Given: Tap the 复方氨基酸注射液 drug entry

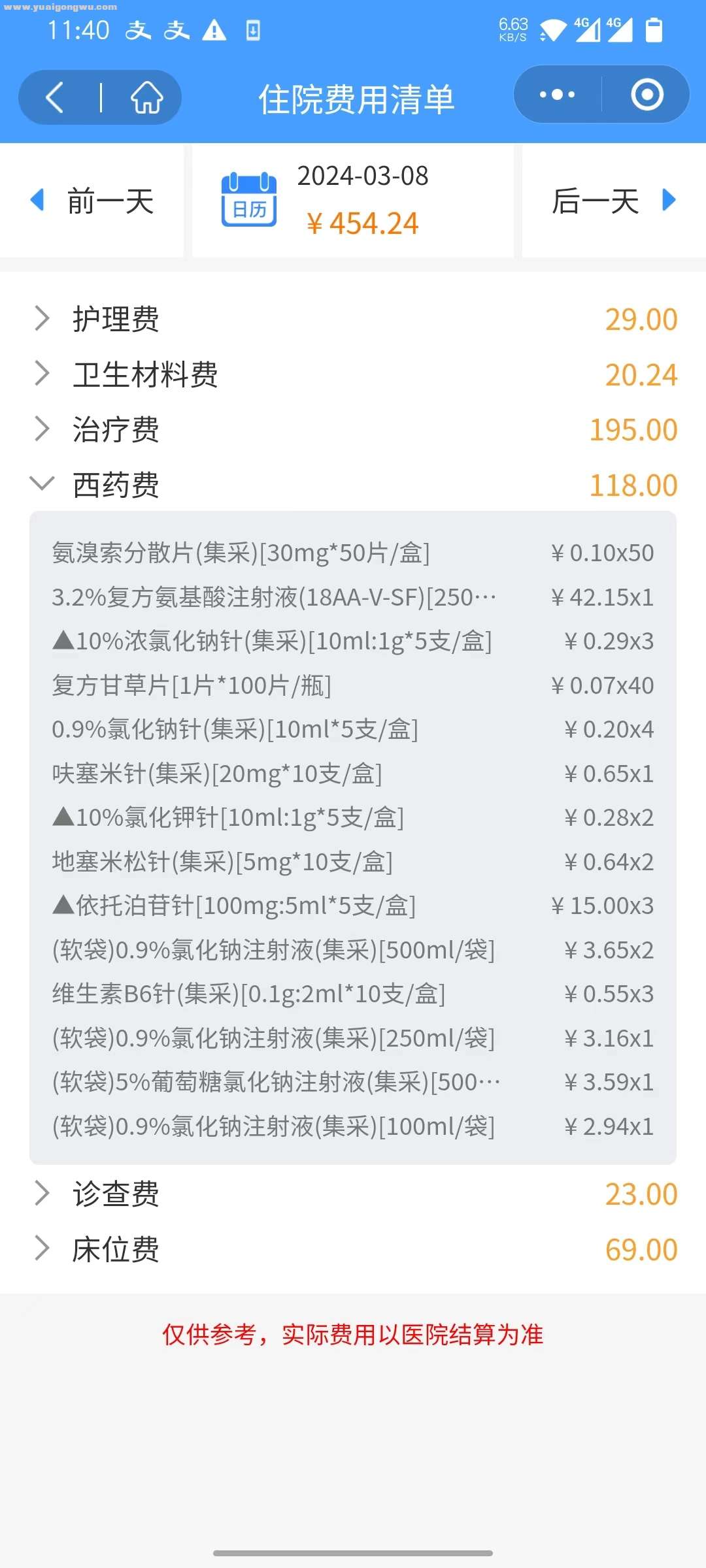Looking at the screenshot, I should [x=353, y=597].
